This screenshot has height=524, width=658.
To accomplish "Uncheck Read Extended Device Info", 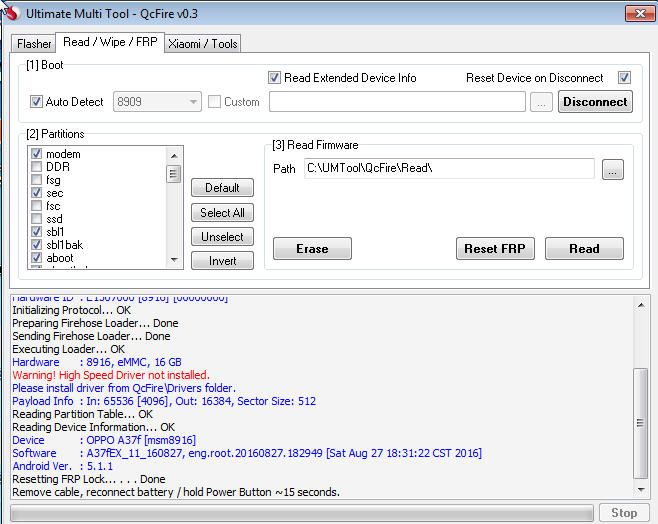I will [x=275, y=78].
